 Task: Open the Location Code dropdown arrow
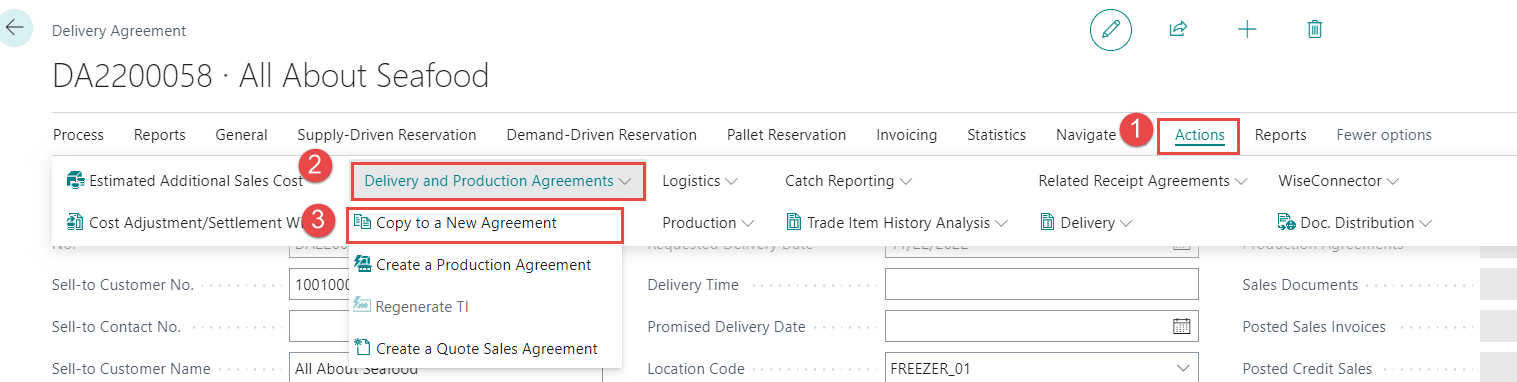coord(1184,369)
